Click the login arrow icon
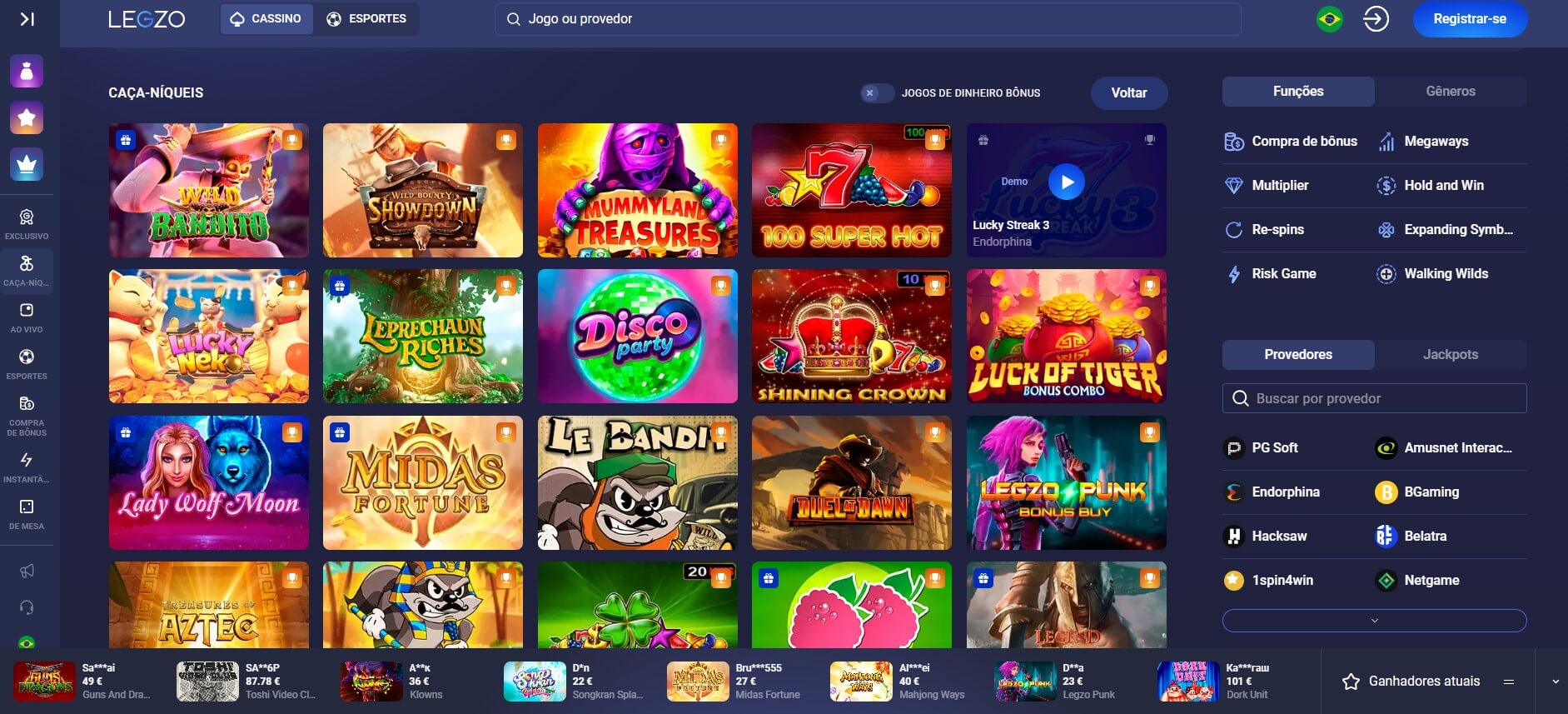Screen dimensions: 1568x714 tap(1376, 18)
